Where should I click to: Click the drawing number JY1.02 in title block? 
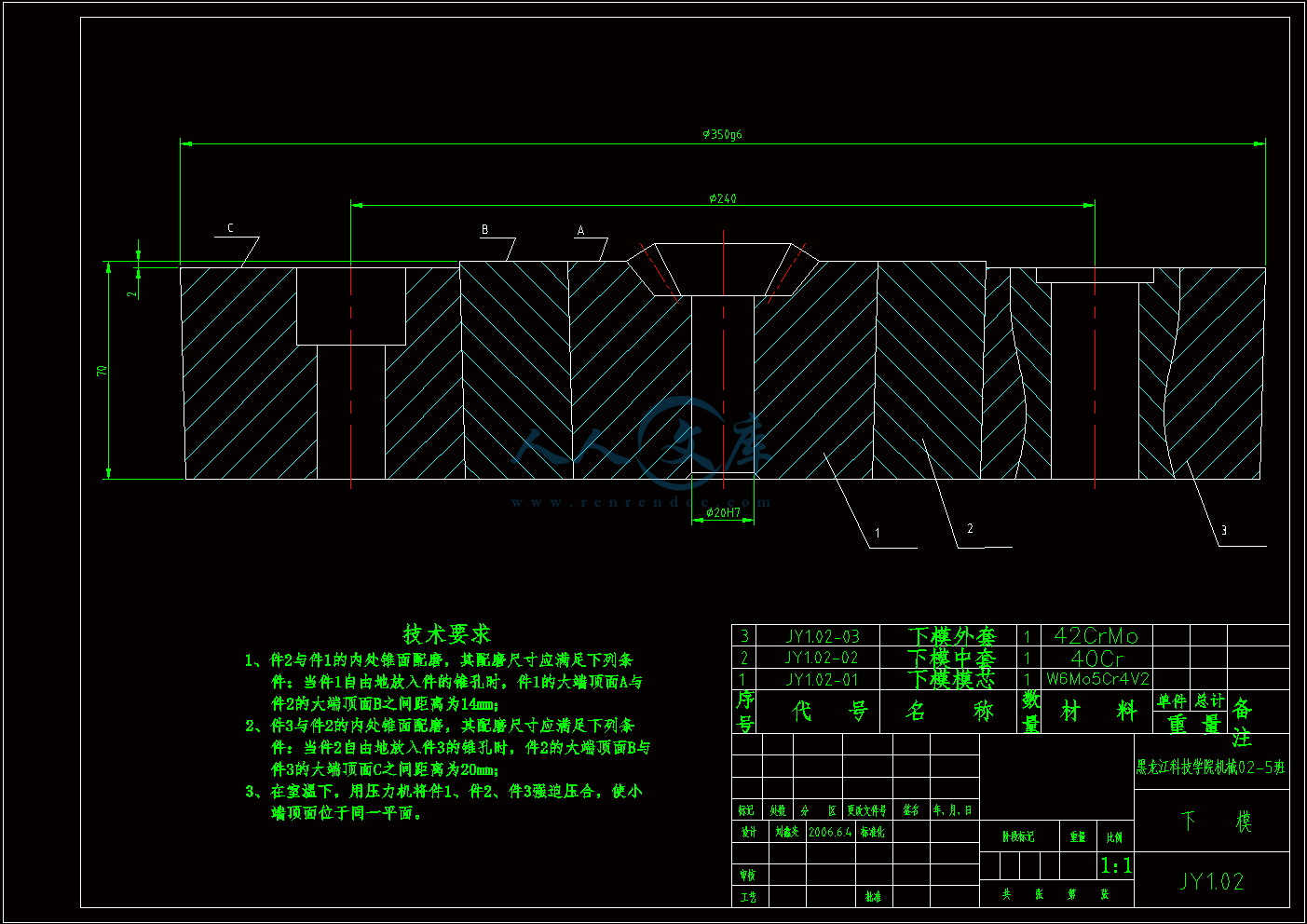pos(1211,881)
